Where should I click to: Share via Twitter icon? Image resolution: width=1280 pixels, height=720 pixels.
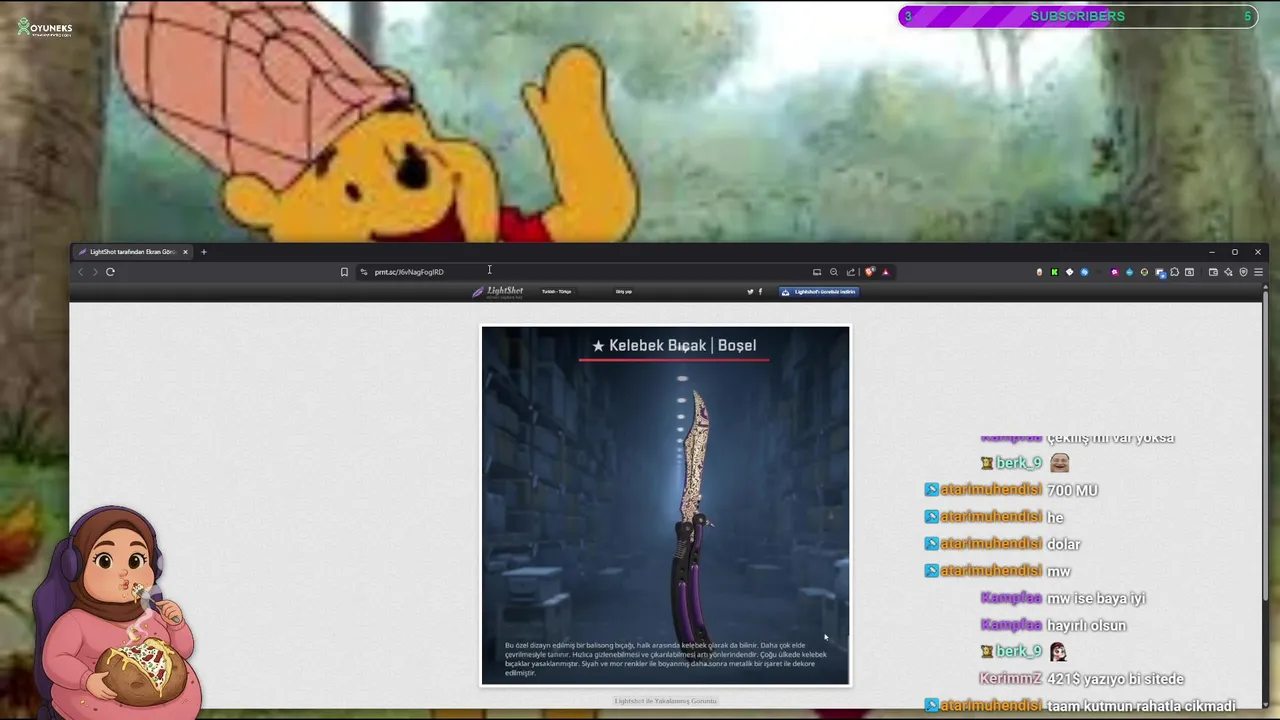pyautogui.click(x=750, y=292)
